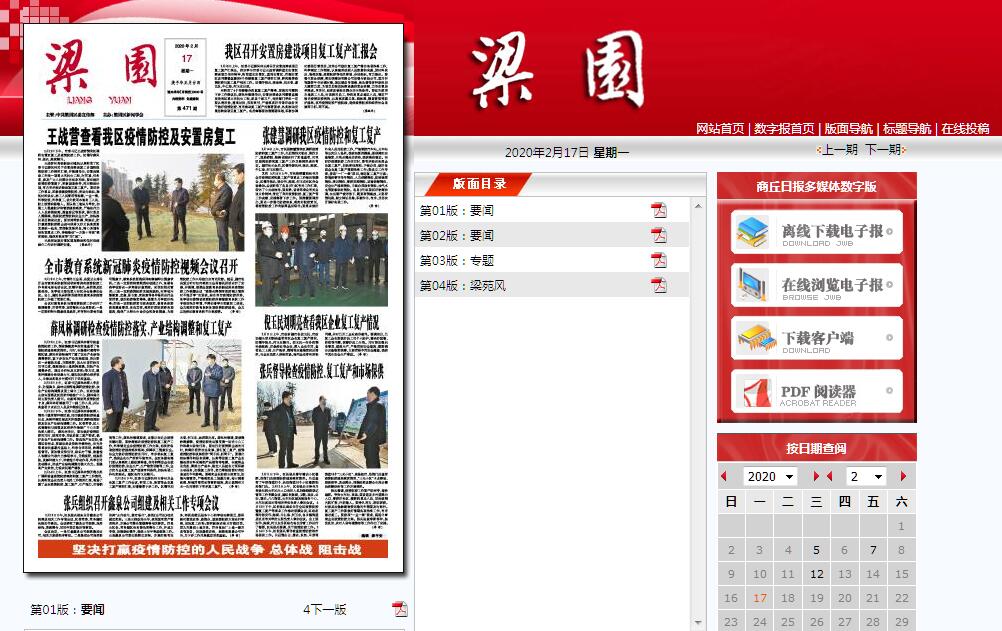Select date 12 in the calendar
Screen dimensions: 1002x631
[x=817, y=574]
